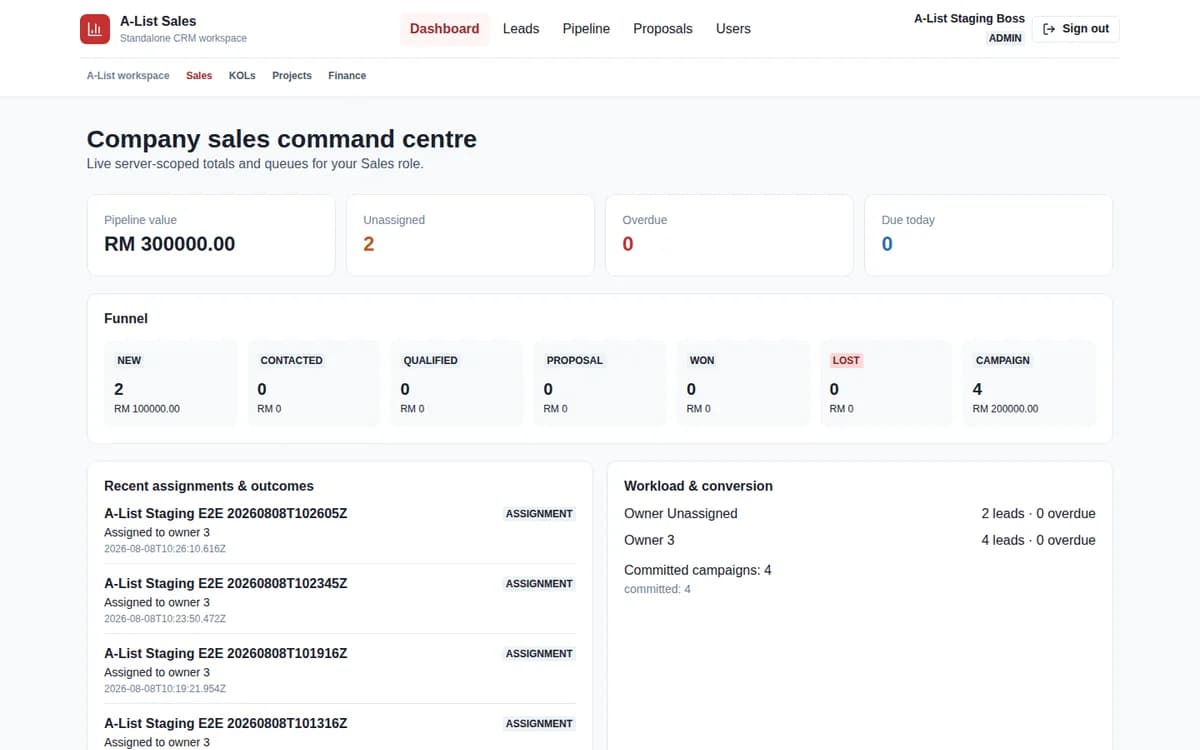This screenshot has height=750, width=1200.
Task: Go to the KOLs section
Action: pyautogui.click(x=242, y=76)
